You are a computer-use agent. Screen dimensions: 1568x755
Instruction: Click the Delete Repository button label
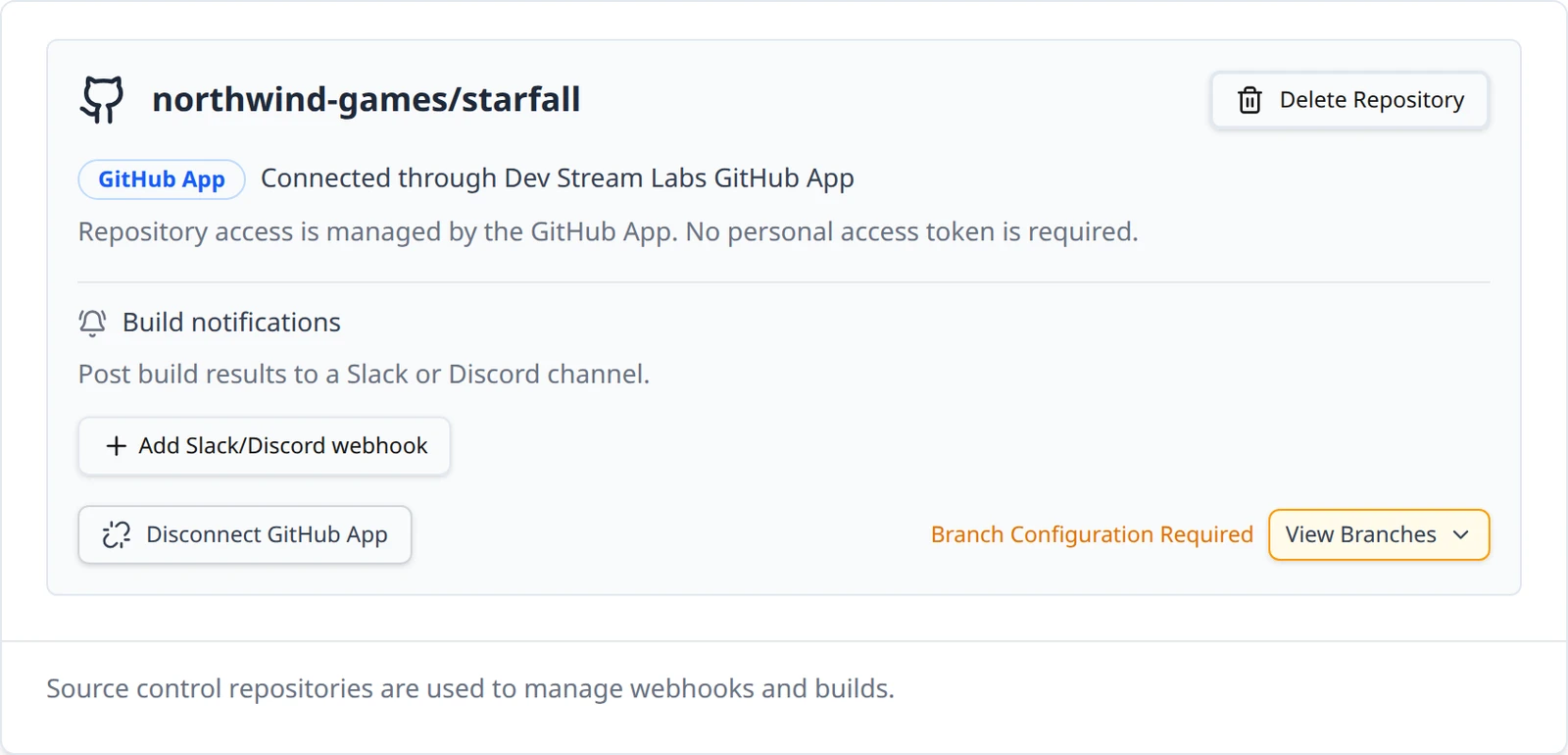1372,100
